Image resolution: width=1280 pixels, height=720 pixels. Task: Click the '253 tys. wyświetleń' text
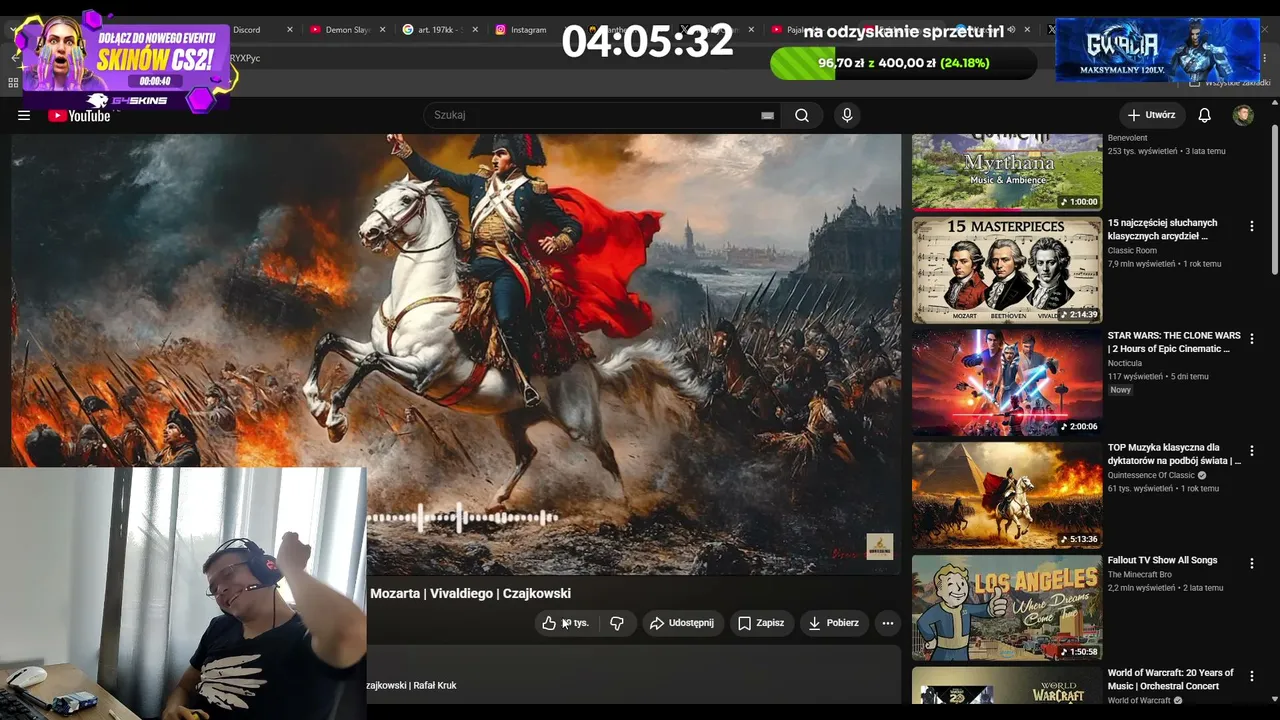coord(1142,151)
